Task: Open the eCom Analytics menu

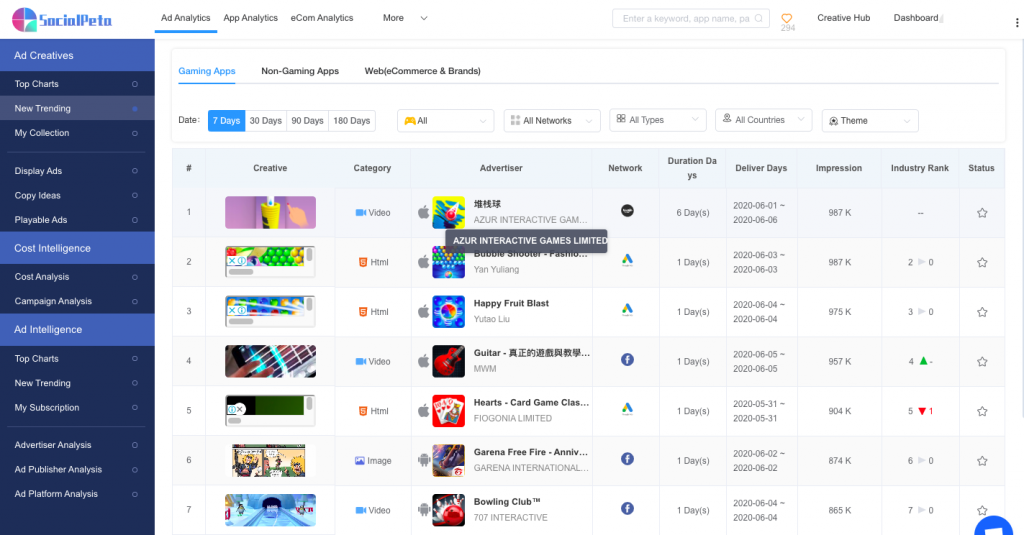Action: click(322, 18)
